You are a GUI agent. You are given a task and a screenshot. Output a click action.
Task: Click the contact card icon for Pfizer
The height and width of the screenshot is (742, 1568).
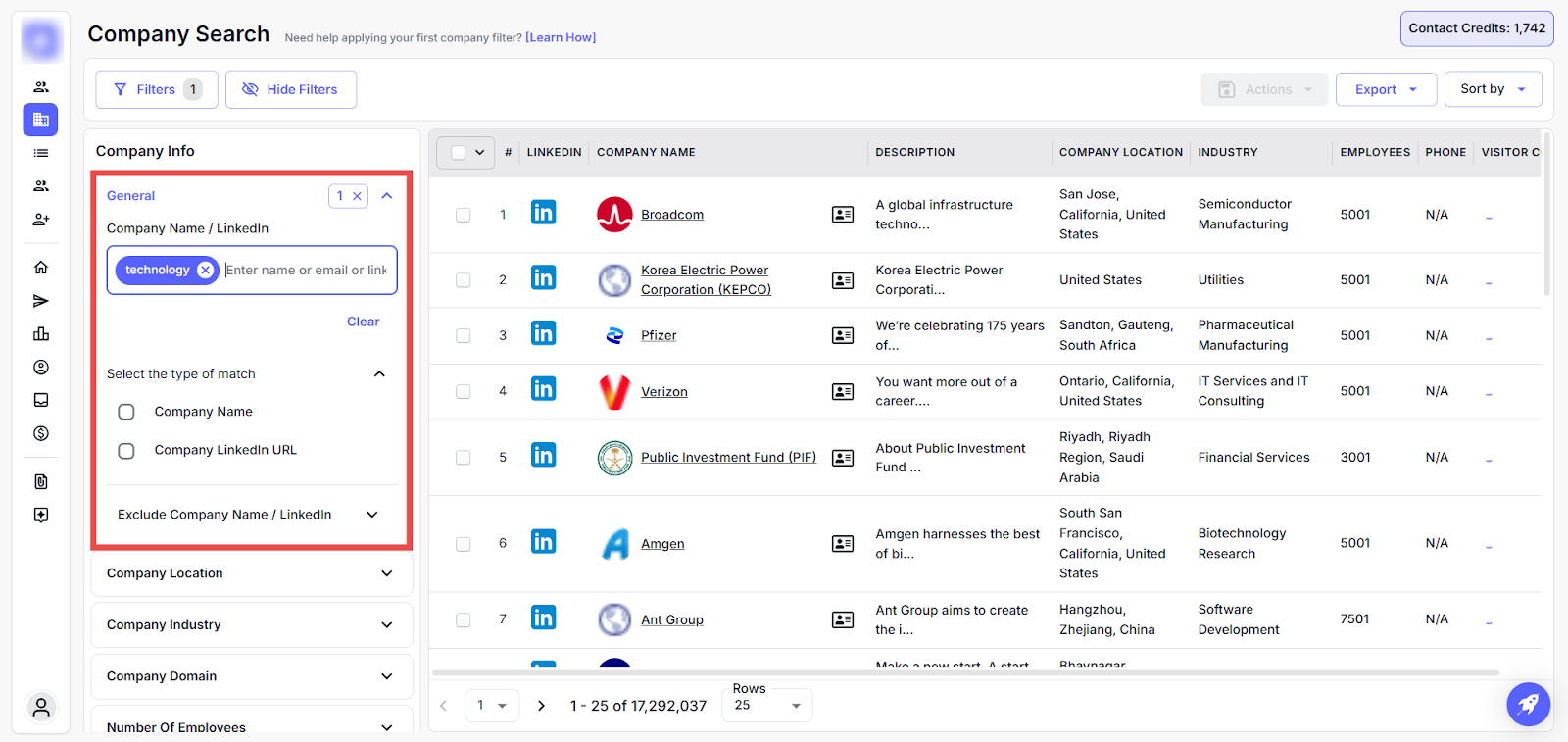[842, 335]
